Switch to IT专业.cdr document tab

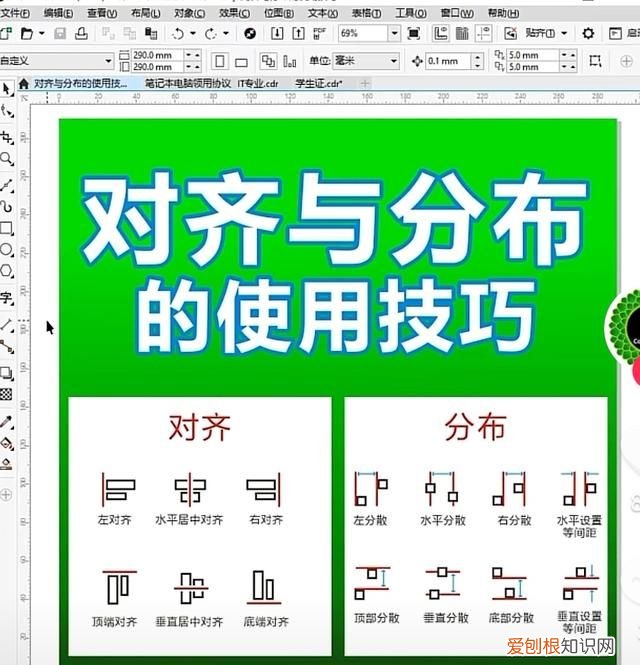click(x=258, y=84)
